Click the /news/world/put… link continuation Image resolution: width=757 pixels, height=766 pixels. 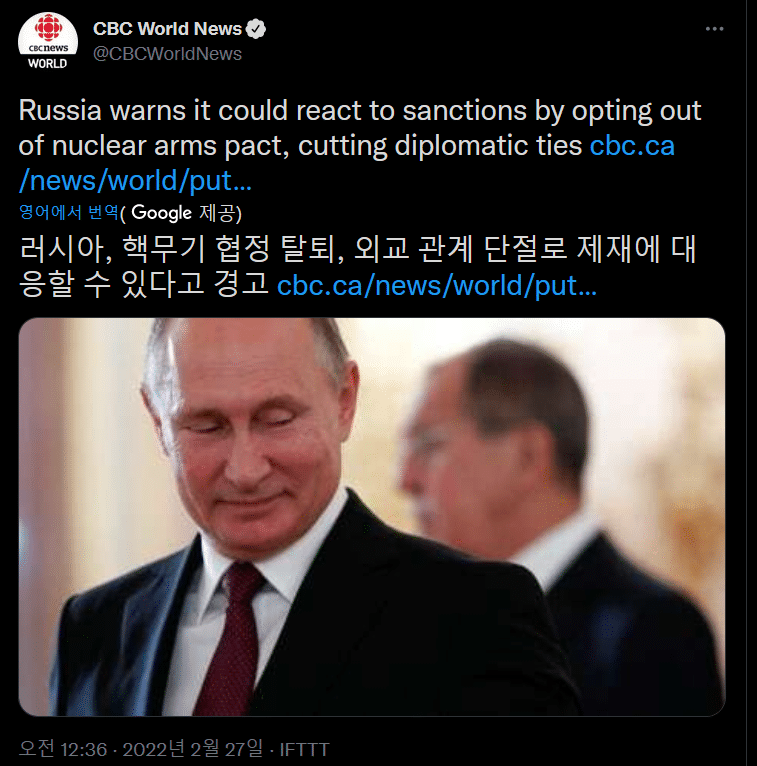[x=135, y=181]
